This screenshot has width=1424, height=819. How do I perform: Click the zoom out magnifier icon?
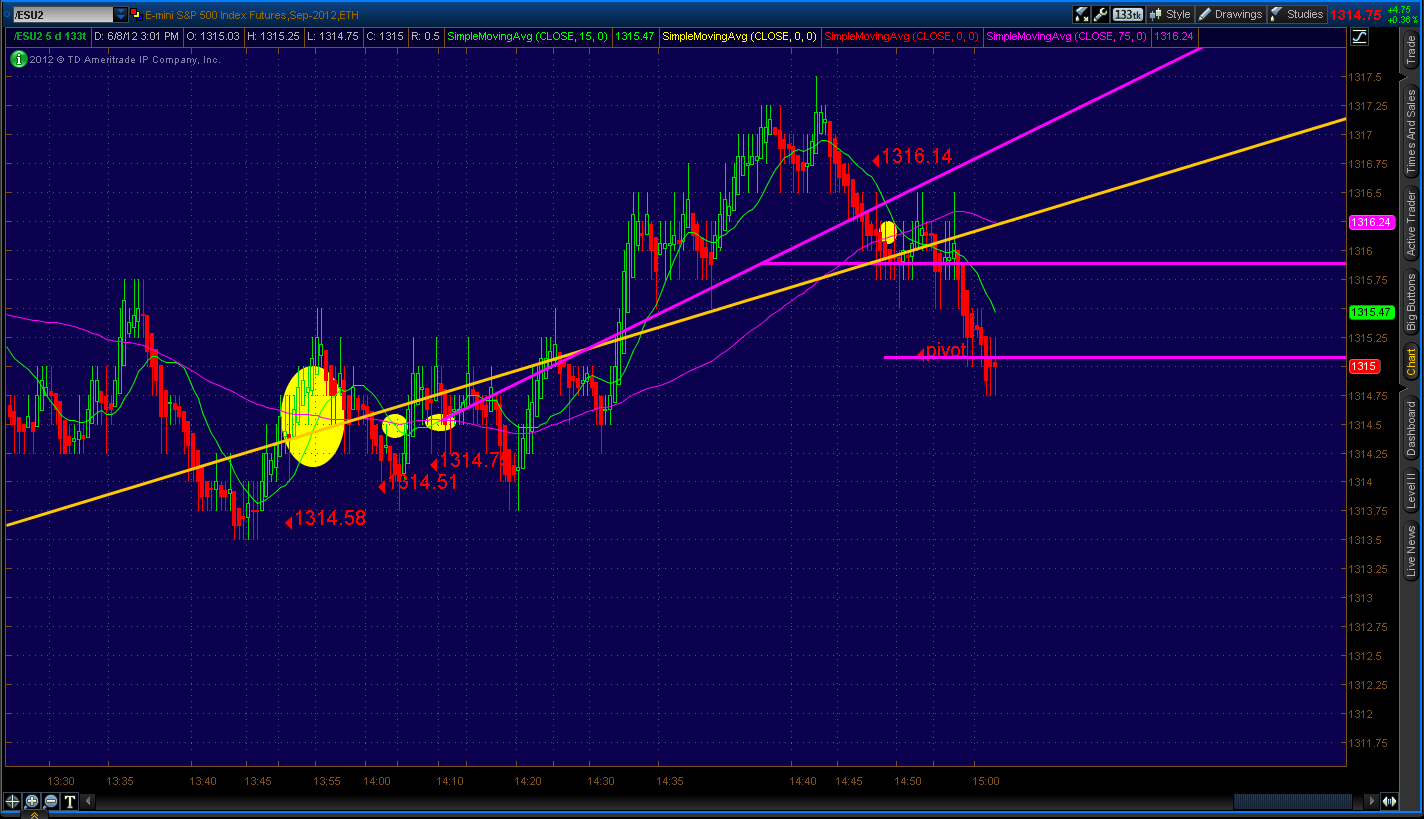click(50, 801)
